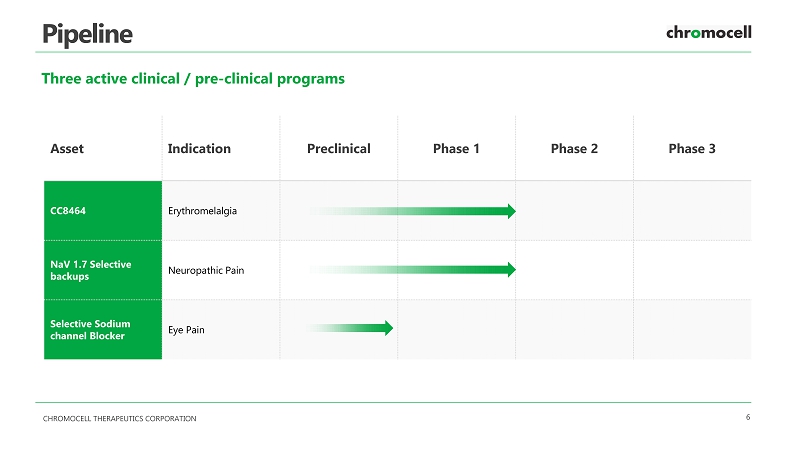Click the green subtitle about three active programs
The width and height of the screenshot is (800, 449).
point(193,78)
